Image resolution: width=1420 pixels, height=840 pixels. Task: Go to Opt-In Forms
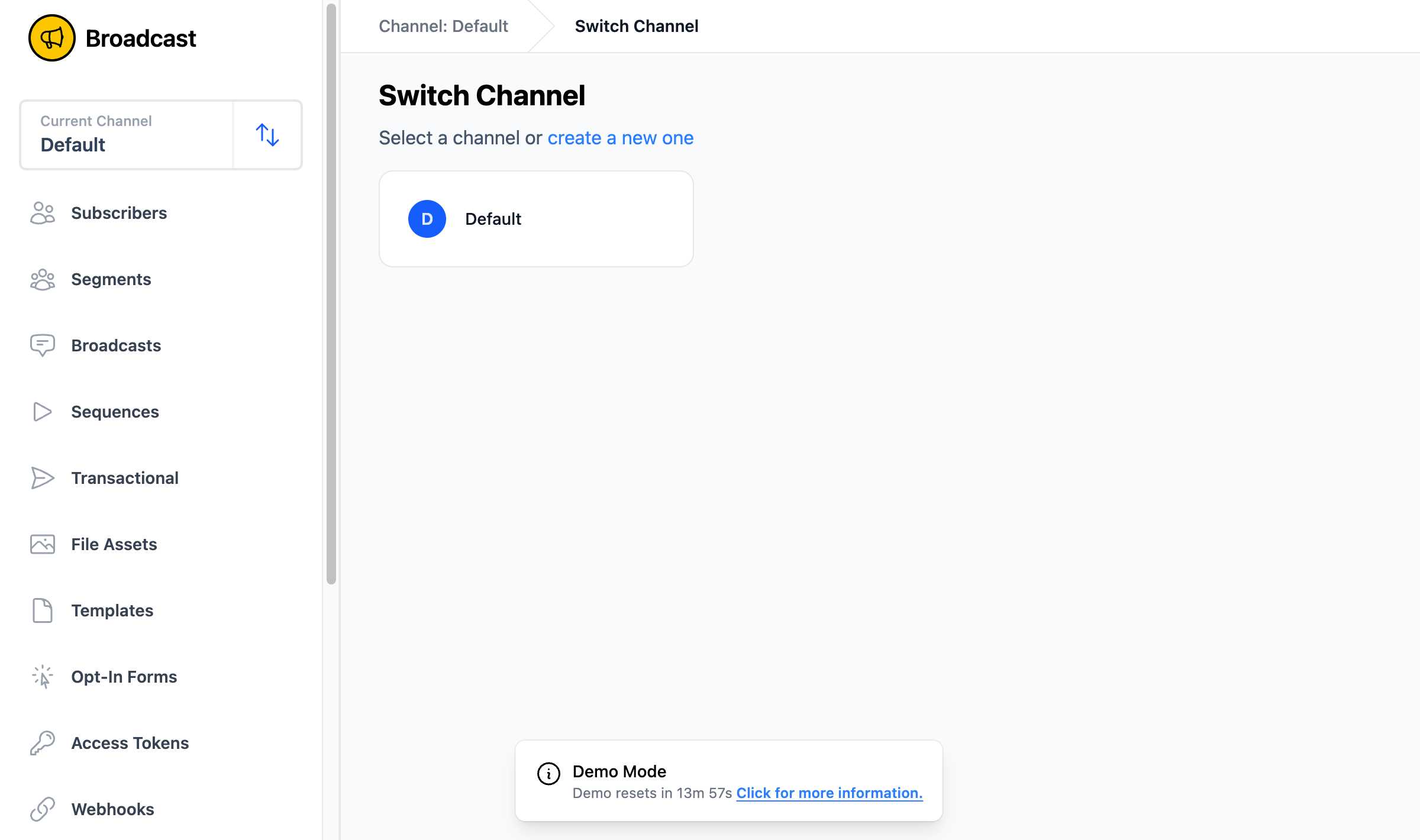coord(124,677)
